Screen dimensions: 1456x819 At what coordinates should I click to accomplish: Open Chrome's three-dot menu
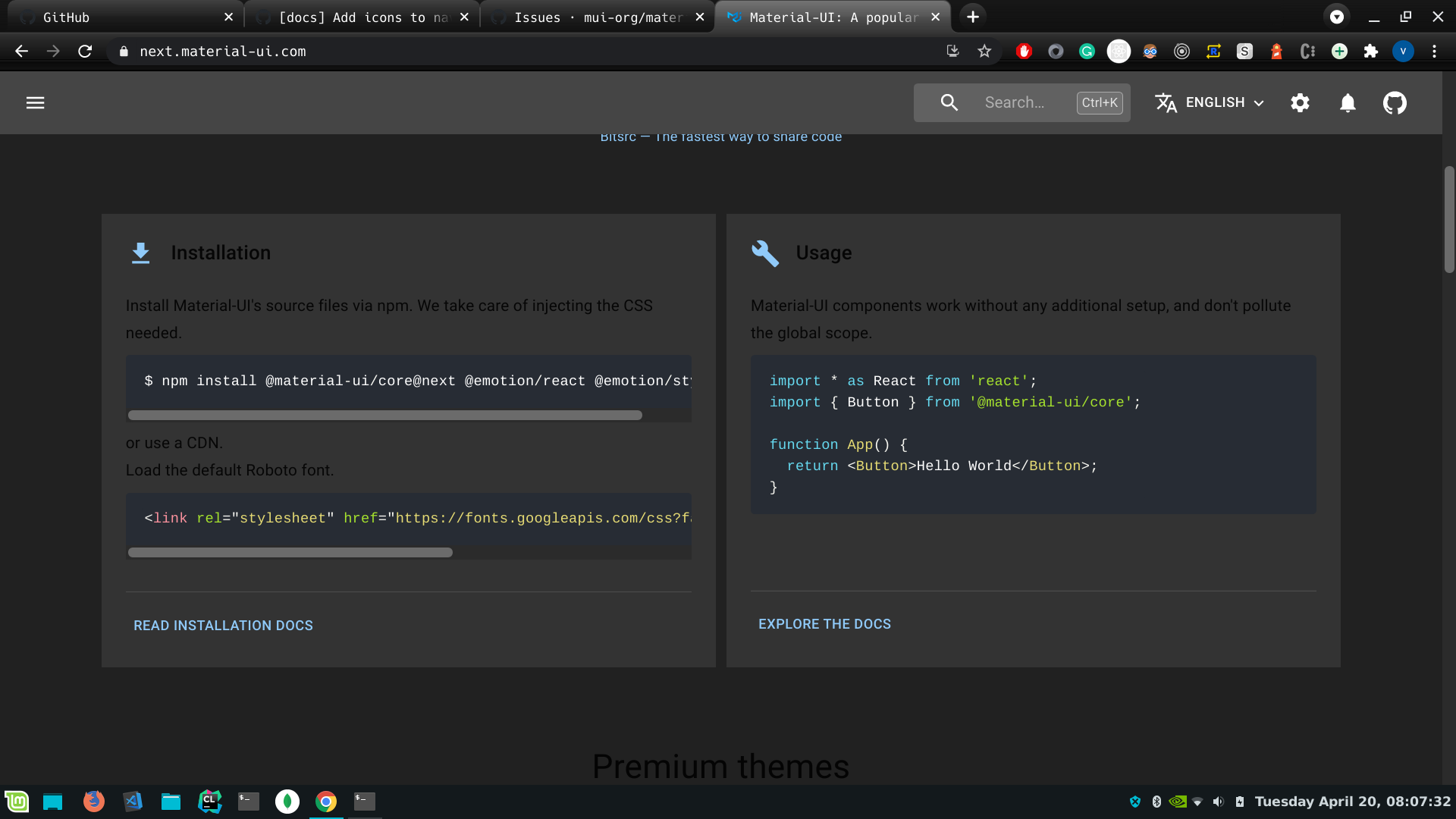click(x=1434, y=51)
